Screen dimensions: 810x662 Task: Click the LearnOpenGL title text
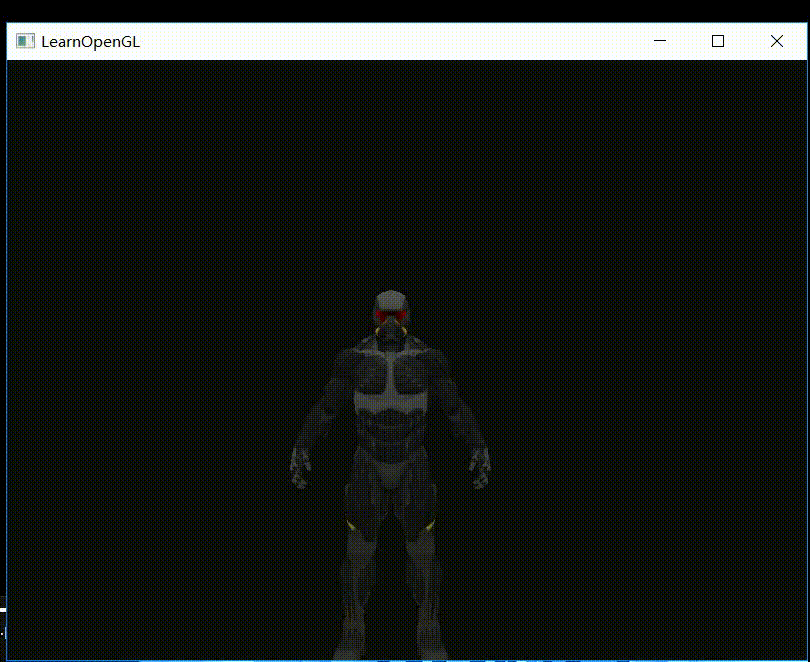tap(90, 42)
